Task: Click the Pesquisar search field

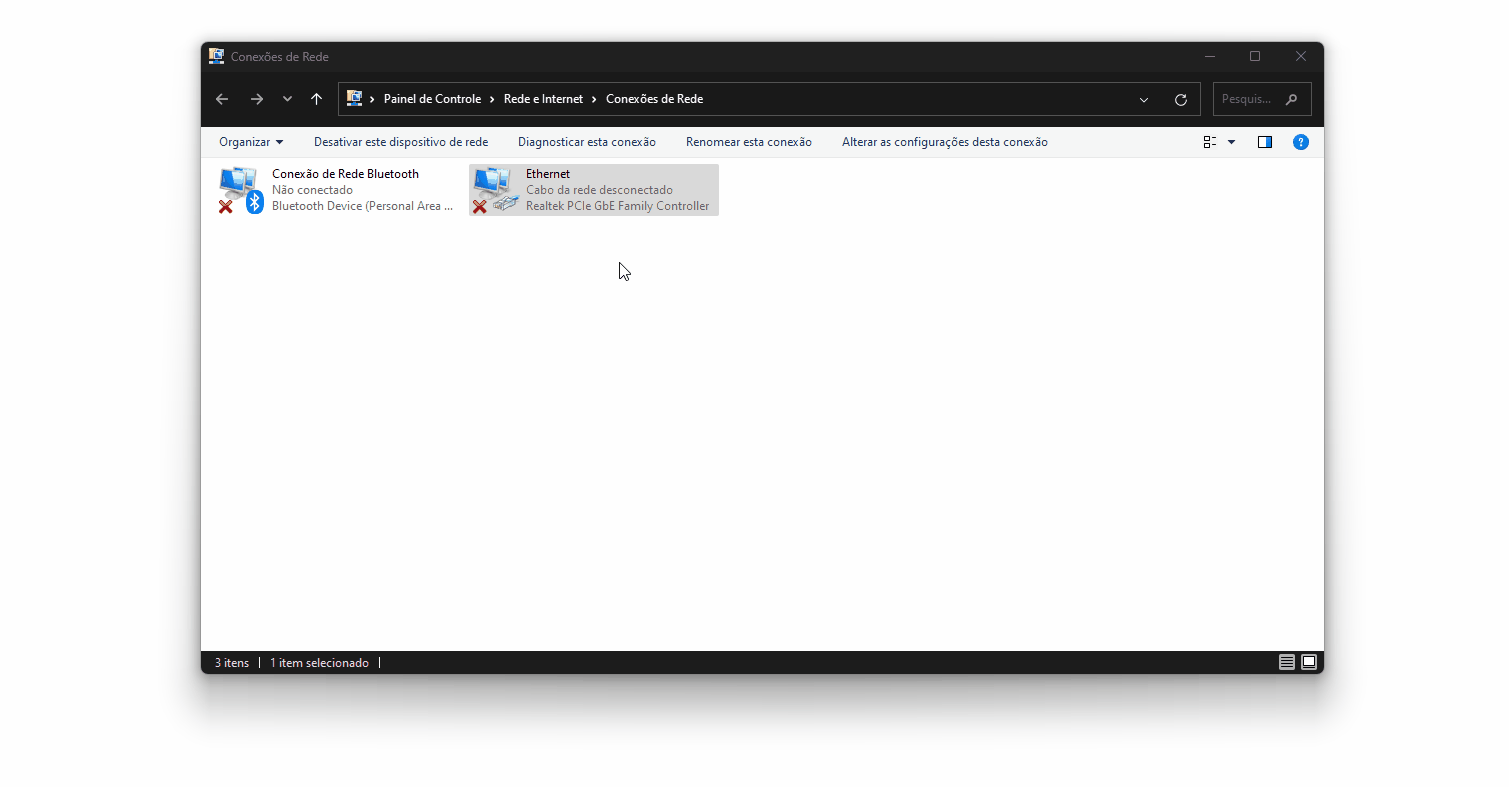Action: pyautogui.click(x=1262, y=99)
